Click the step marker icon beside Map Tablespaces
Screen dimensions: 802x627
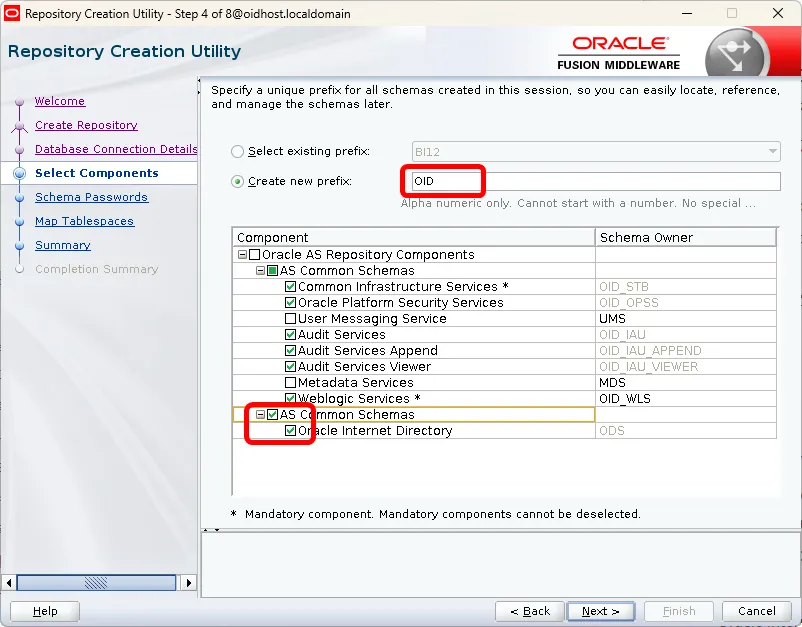[19, 222]
